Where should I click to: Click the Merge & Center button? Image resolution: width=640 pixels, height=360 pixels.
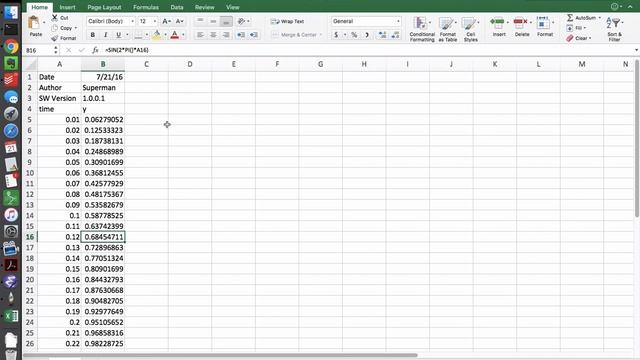tap(296, 35)
